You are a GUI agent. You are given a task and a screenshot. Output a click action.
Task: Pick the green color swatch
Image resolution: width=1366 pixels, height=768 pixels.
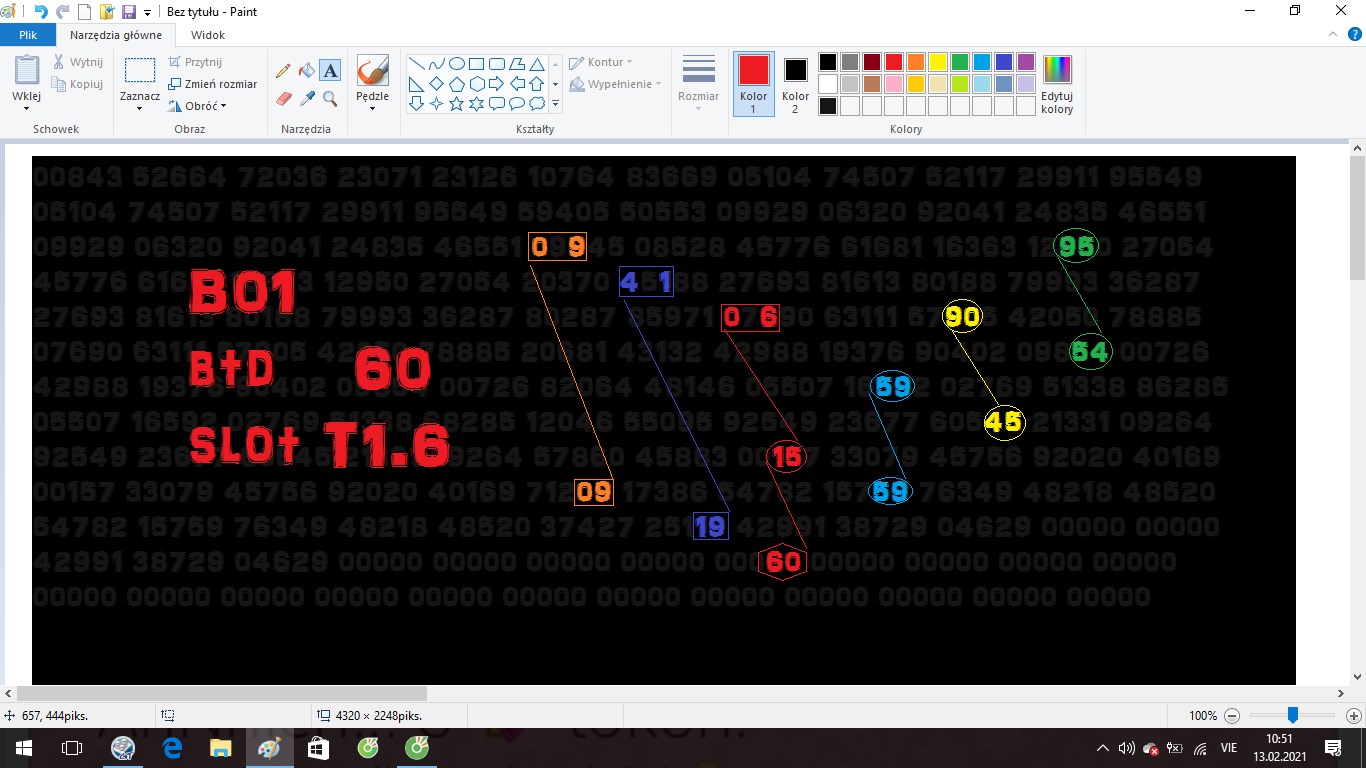click(960, 62)
